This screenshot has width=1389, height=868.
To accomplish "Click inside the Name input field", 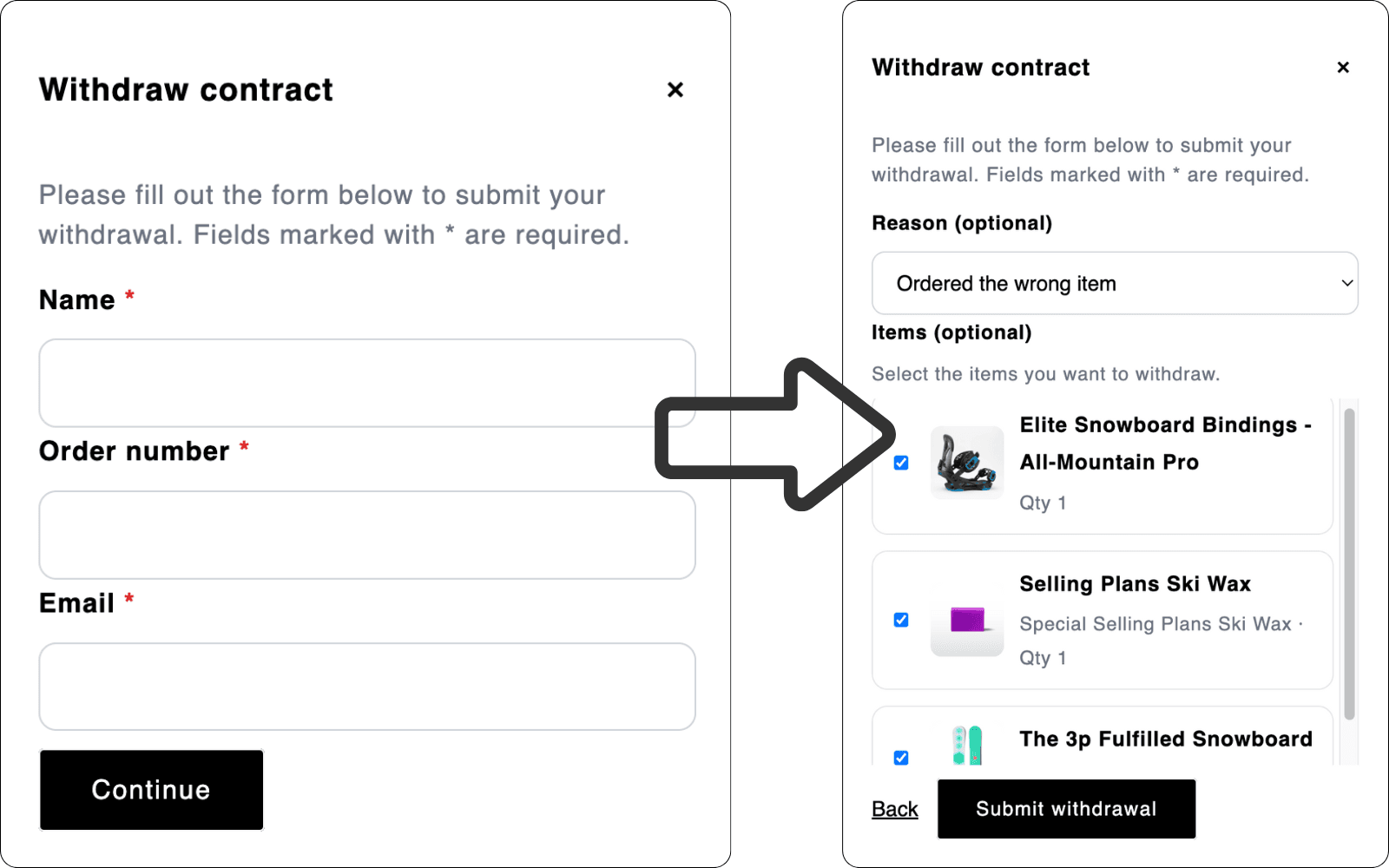I will point(365,383).
